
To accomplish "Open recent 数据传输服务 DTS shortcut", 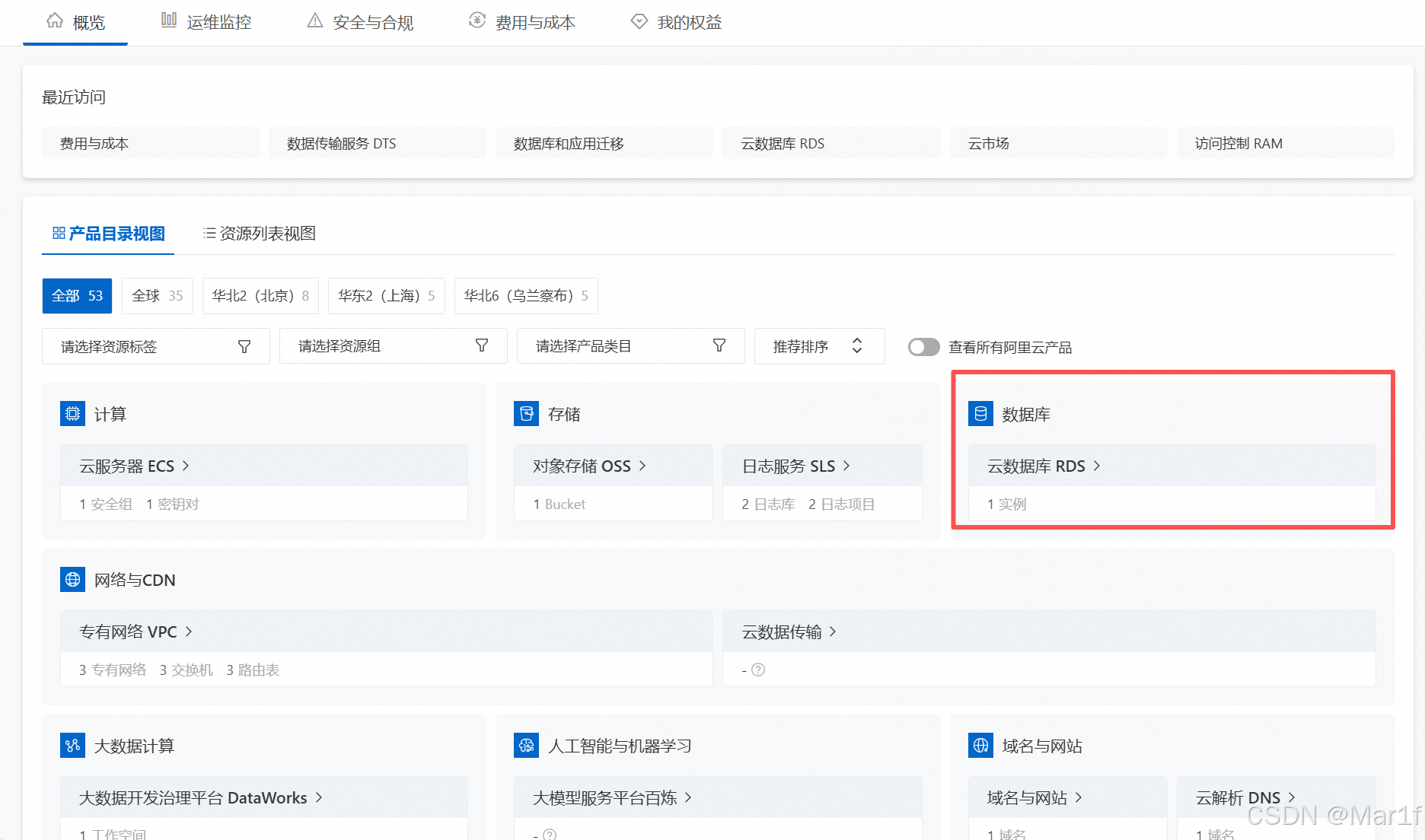I will [x=378, y=143].
